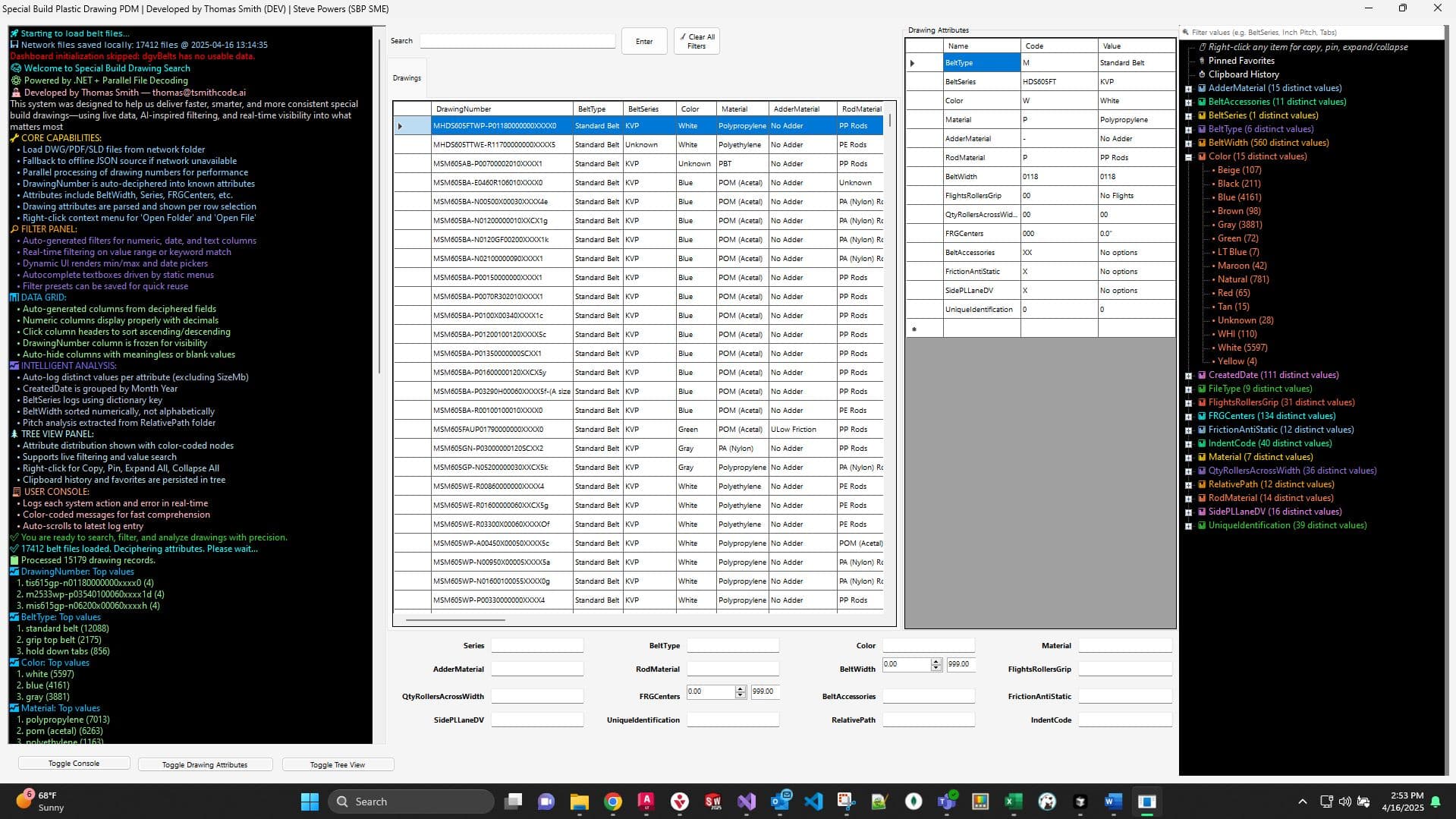The height and width of the screenshot is (819, 1456).
Task: Click the BeltWidth orange chart icon
Action: (x=1201, y=142)
